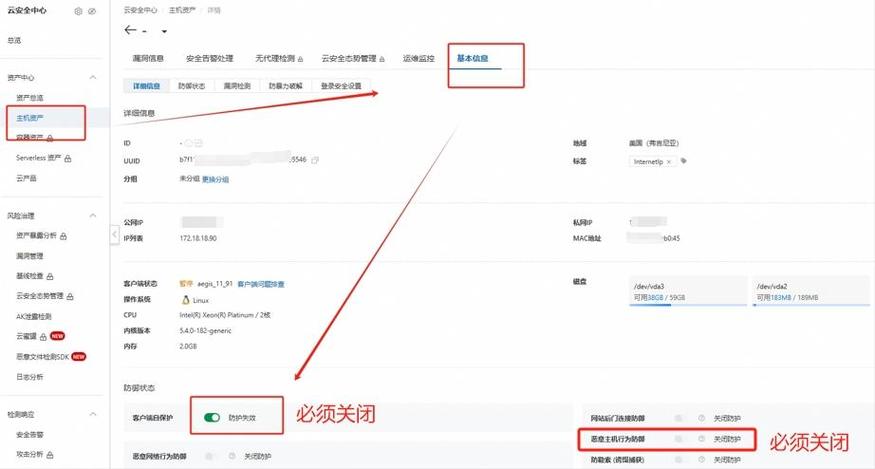Click the sidebar lock icon beside 云安全态势管理
Screen dimensions: 875x469
tap(70, 296)
